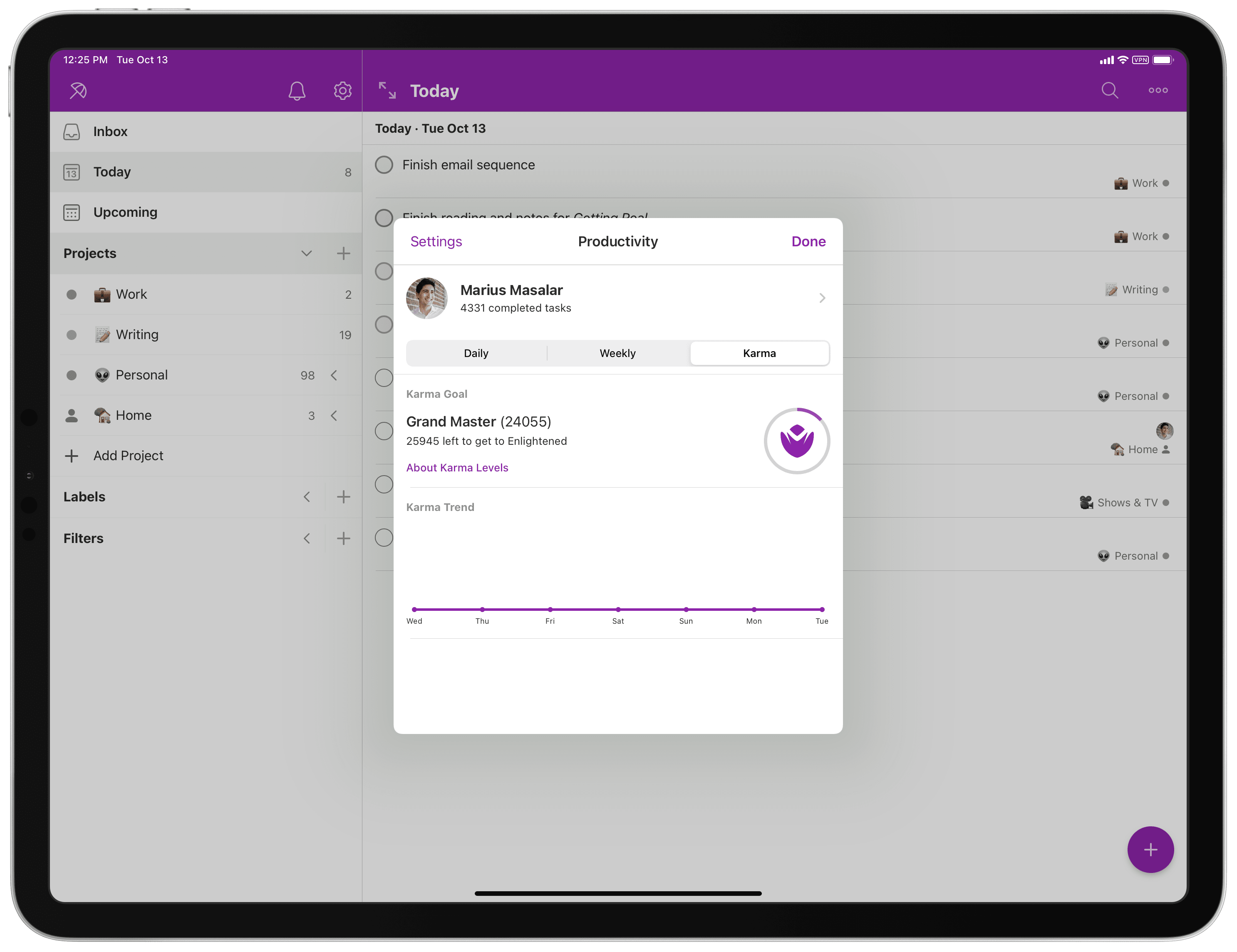Open notifications bell
Viewport: 1237px width, 952px height.
[297, 91]
